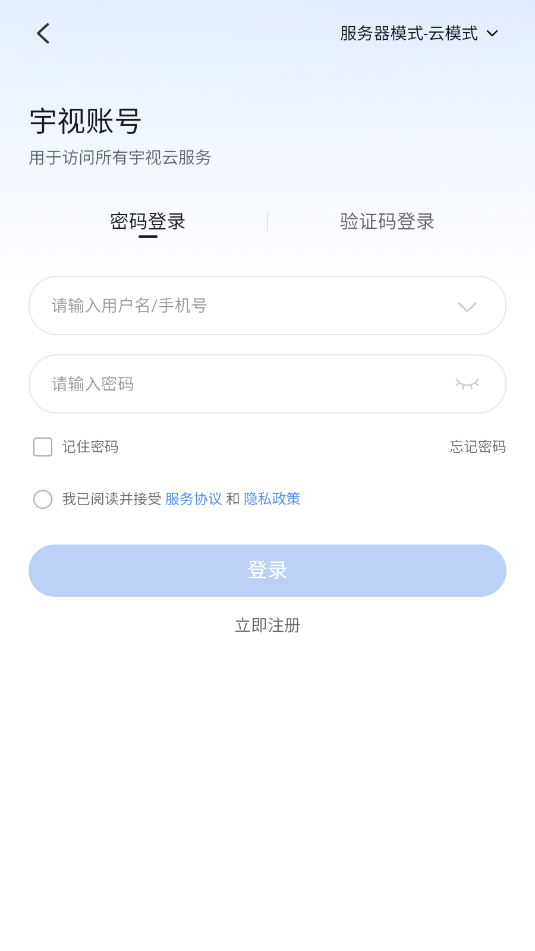Open the 服务器模式-云模式 mode selector
Image resolution: width=535 pixels, height=951 pixels.
pyautogui.click(x=419, y=33)
